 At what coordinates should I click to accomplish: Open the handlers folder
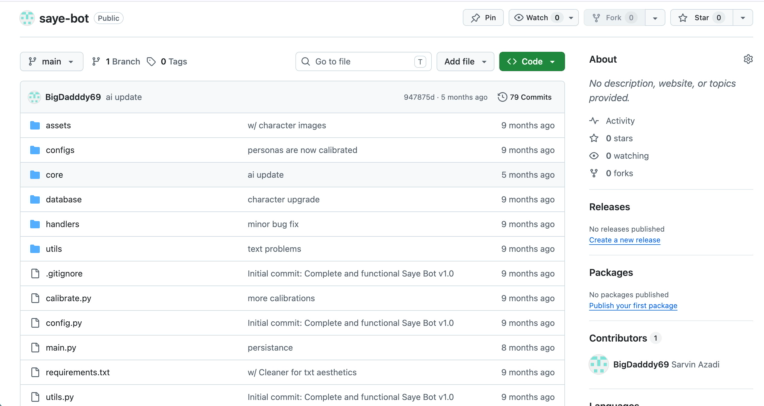62,224
